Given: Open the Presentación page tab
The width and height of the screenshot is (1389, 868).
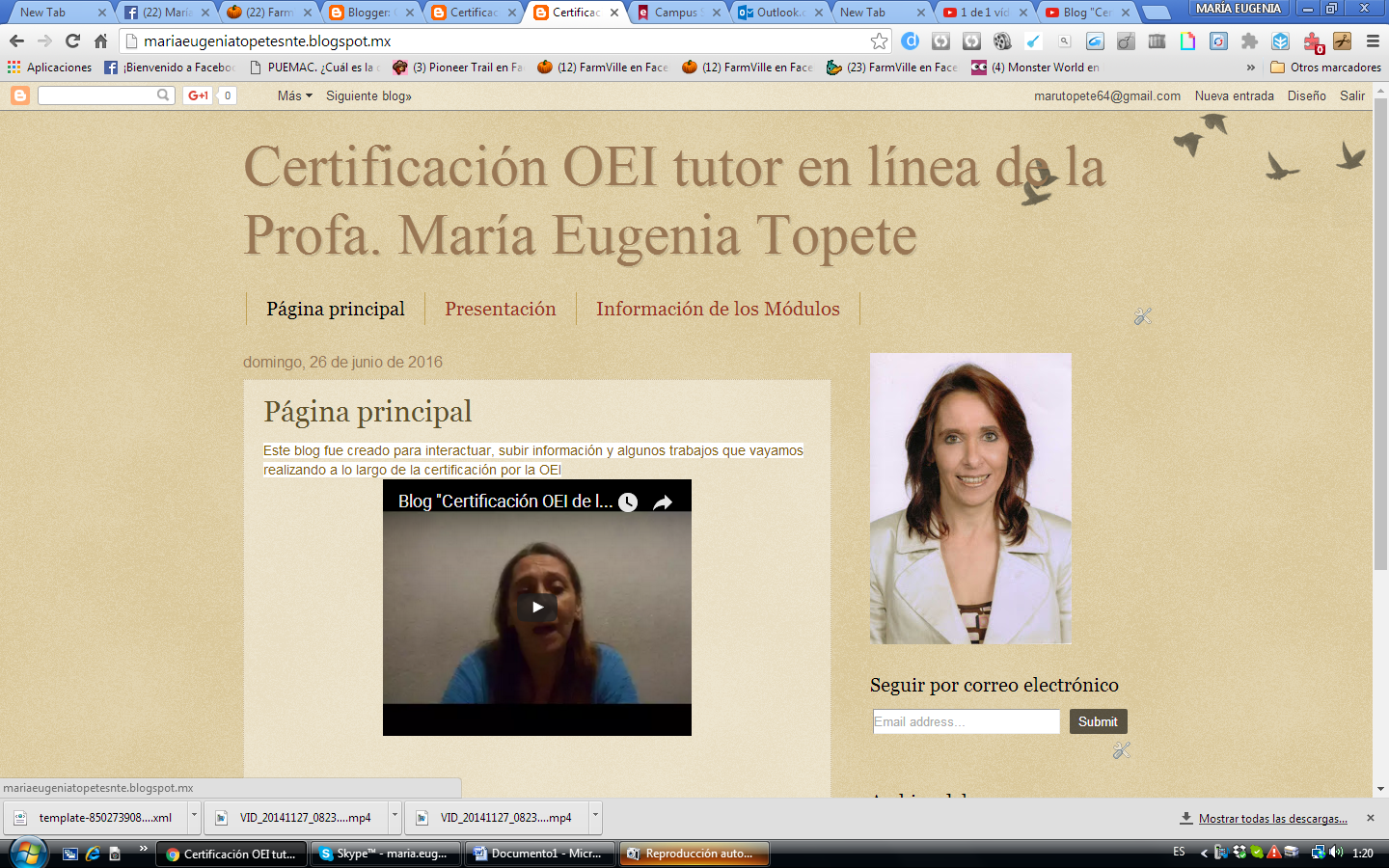Looking at the screenshot, I should (500, 309).
